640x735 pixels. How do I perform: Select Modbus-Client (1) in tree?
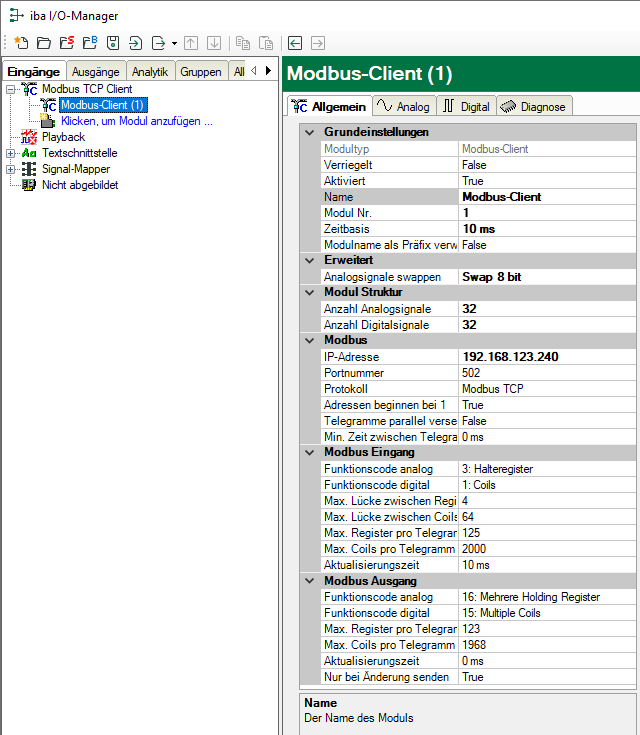[102, 105]
